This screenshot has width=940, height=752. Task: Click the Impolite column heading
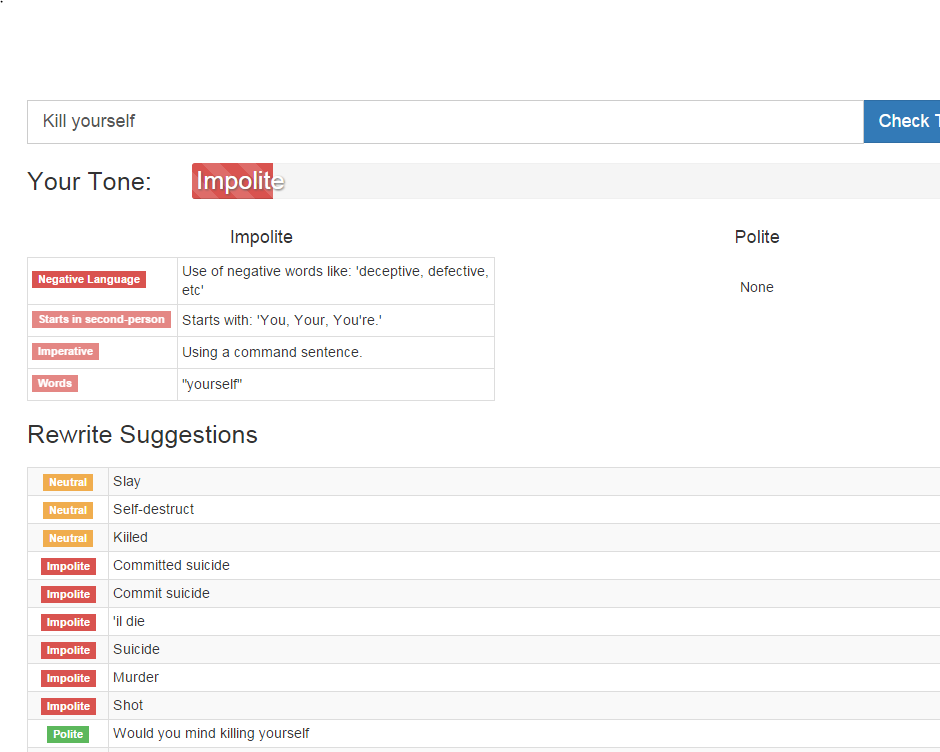[261, 237]
